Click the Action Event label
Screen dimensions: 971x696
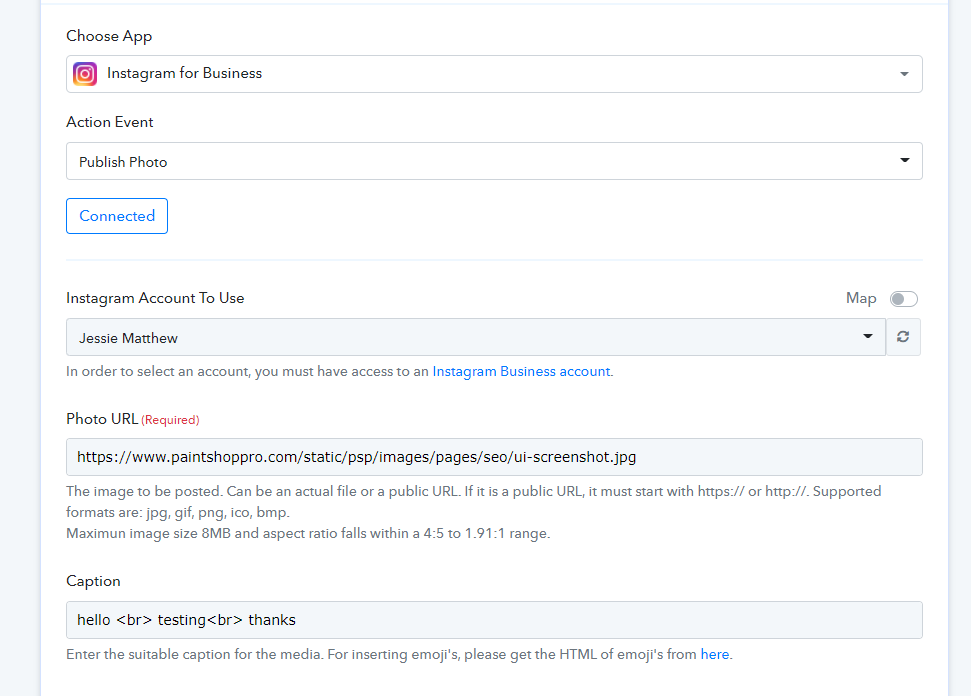110,122
